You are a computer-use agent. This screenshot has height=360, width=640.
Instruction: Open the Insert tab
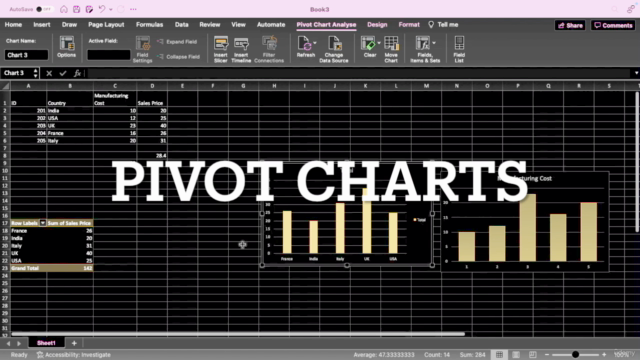pyautogui.click(x=42, y=24)
